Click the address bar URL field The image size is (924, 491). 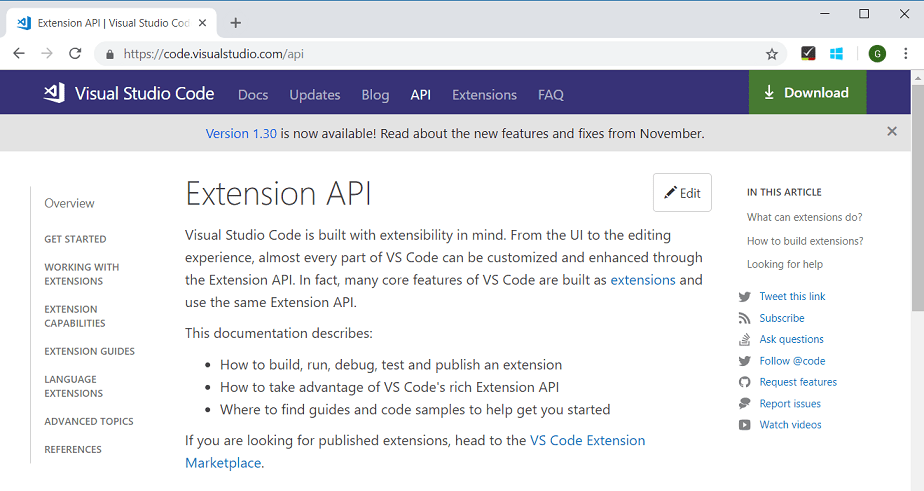coord(400,54)
